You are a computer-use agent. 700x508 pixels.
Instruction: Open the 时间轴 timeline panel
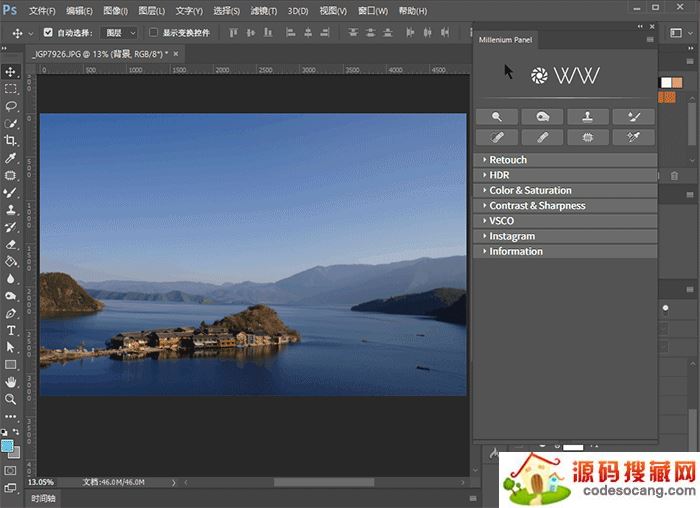pos(43,498)
